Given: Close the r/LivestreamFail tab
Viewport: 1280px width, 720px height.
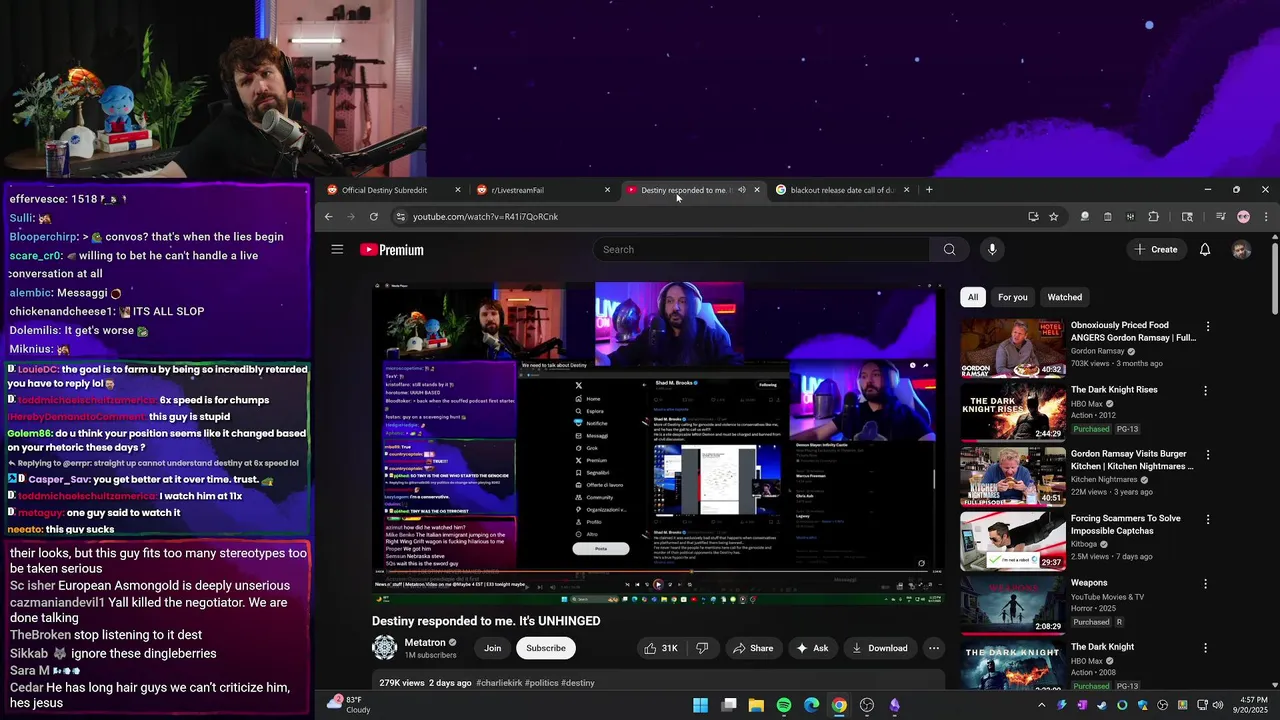Looking at the screenshot, I should 607,190.
